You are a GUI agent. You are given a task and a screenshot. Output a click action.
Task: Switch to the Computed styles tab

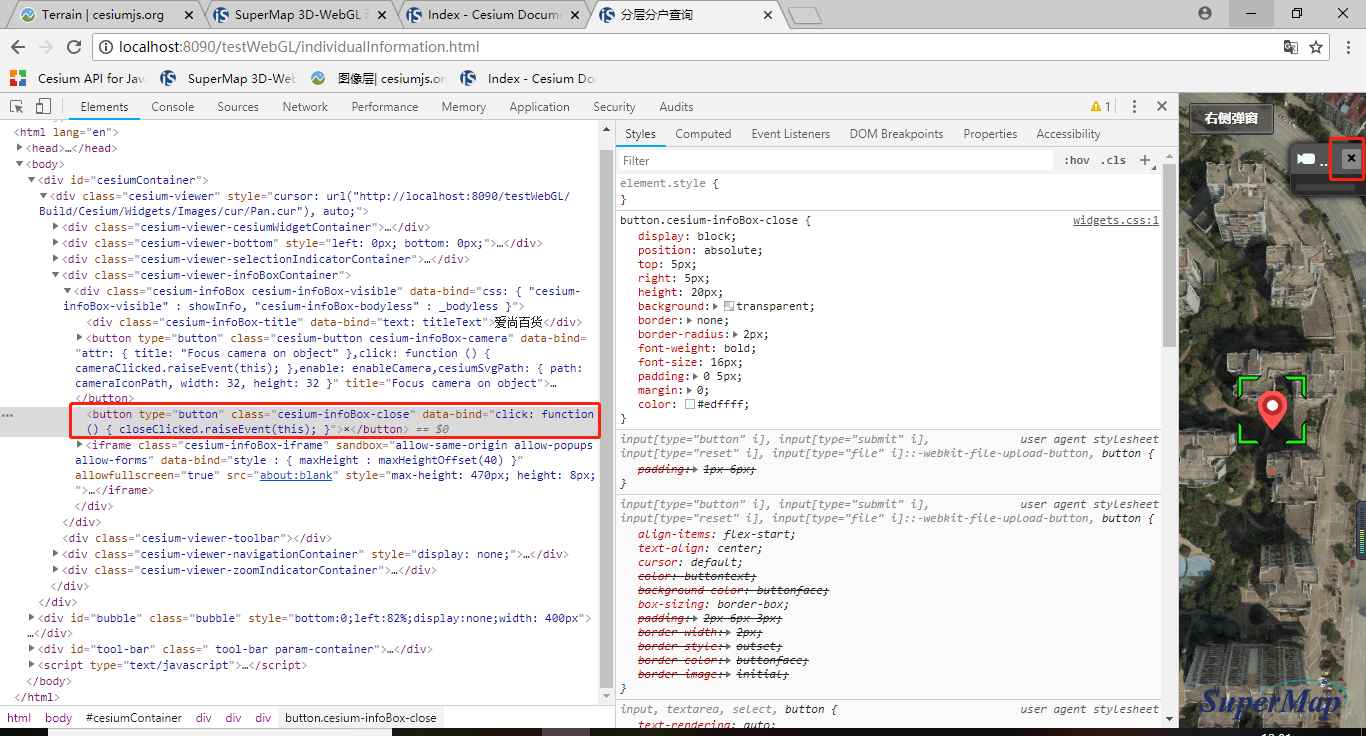coord(703,134)
